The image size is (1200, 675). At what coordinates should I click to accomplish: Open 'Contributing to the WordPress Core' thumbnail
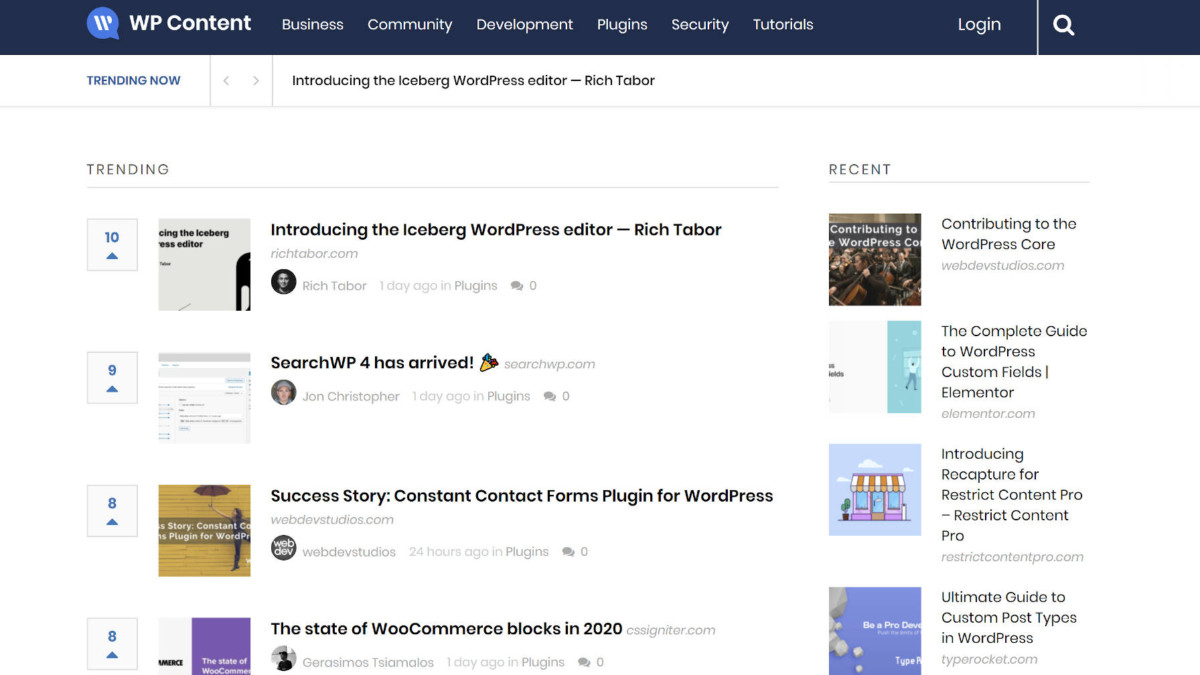pyautogui.click(x=874, y=259)
